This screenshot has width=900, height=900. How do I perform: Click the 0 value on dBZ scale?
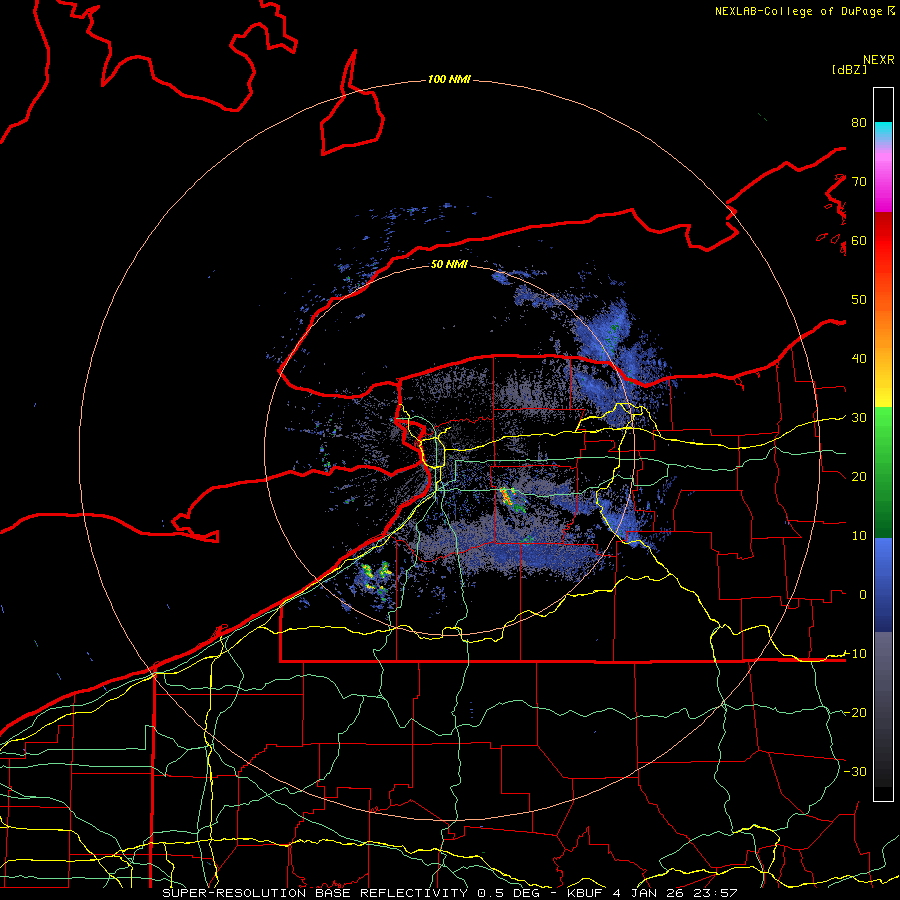click(x=863, y=595)
